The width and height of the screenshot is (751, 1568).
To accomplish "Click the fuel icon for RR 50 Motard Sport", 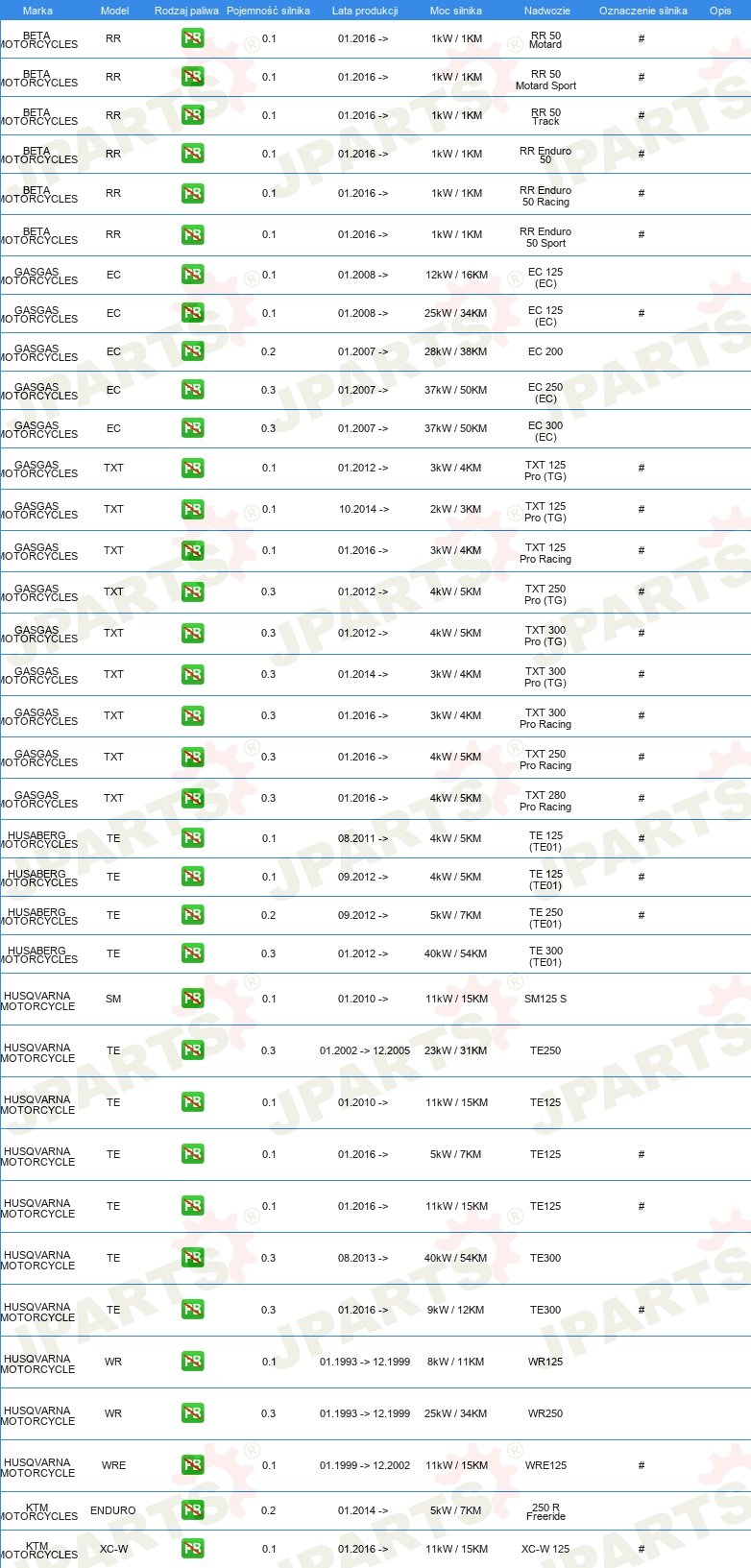I will coord(193,77).
